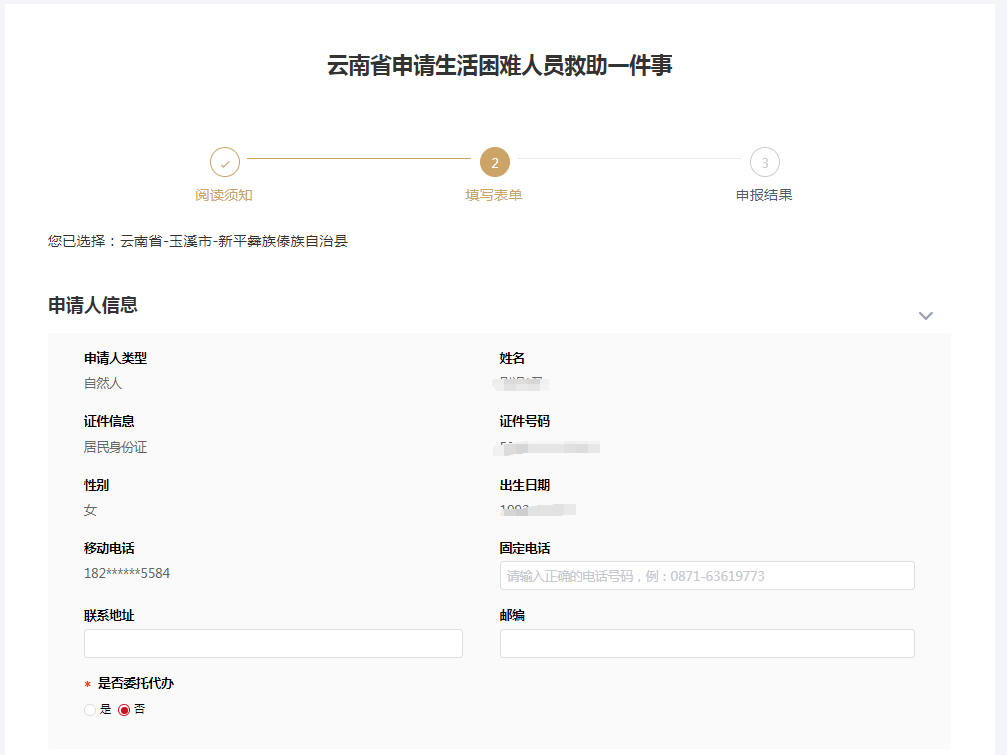Collapse the 申请人信息 section with its chevron

(x=925, y=315)
